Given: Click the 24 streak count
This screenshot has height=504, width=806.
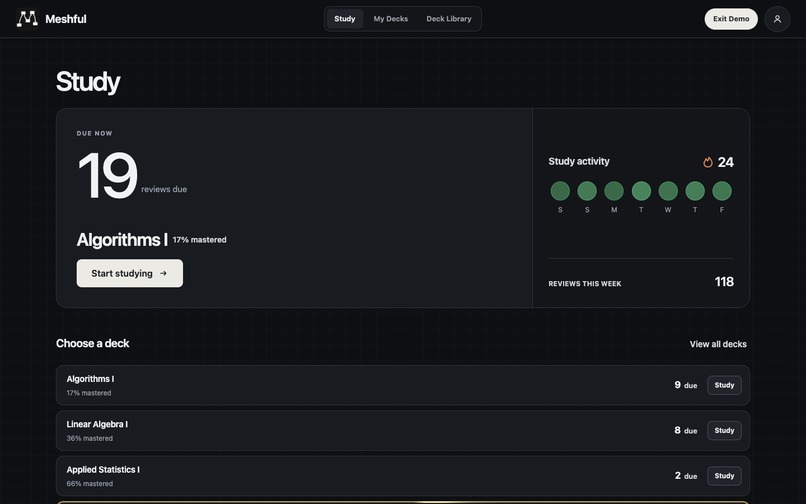Looking at the screenshot, I should tap(725, 163).
